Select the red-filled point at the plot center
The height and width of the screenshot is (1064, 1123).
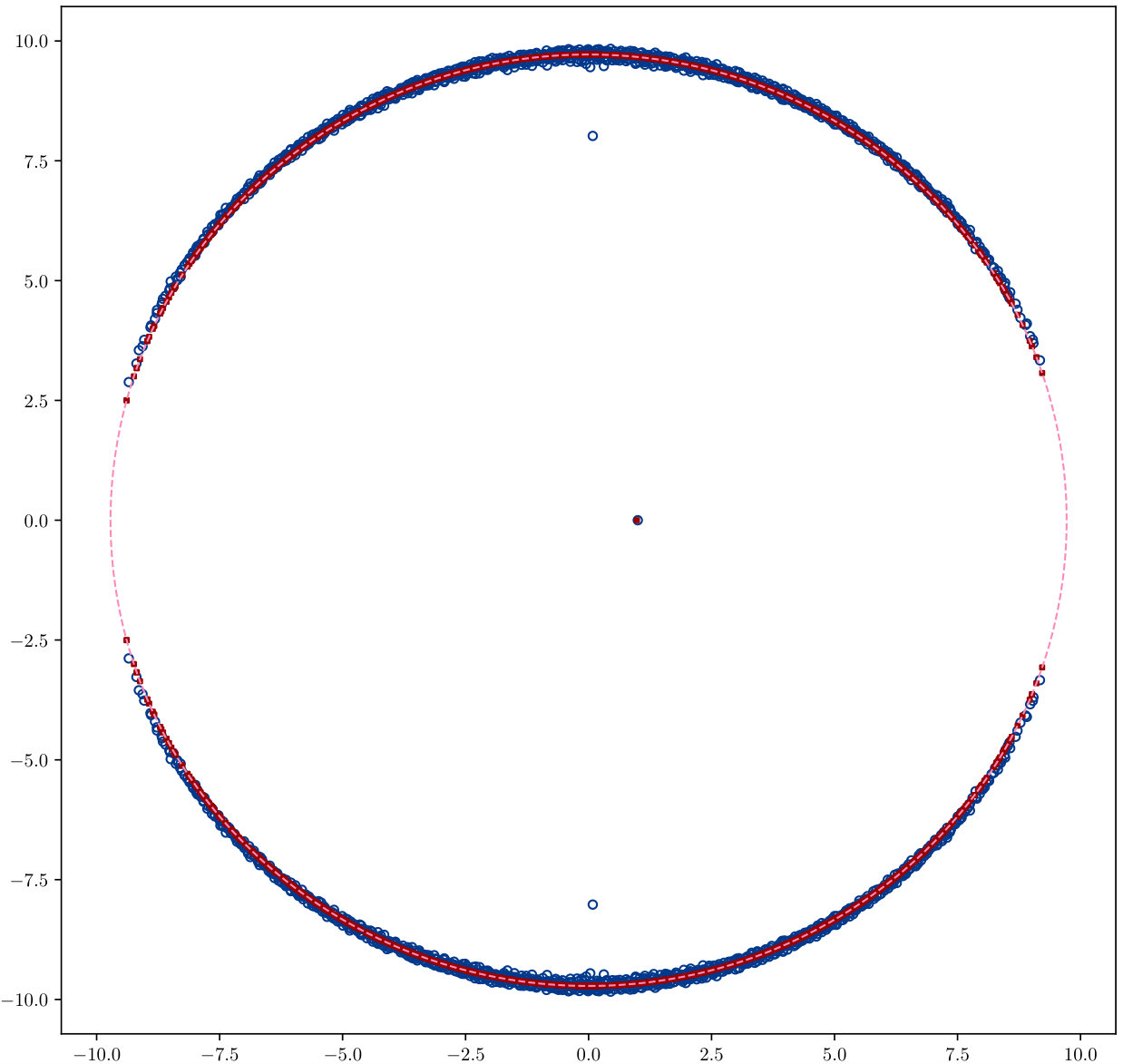[x=638, y=520]
